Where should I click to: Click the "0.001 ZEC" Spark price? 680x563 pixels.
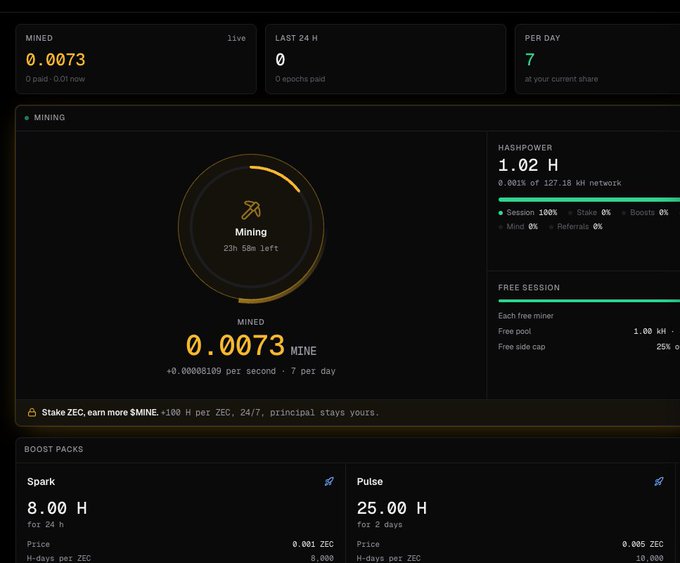[x=313, y=544]
